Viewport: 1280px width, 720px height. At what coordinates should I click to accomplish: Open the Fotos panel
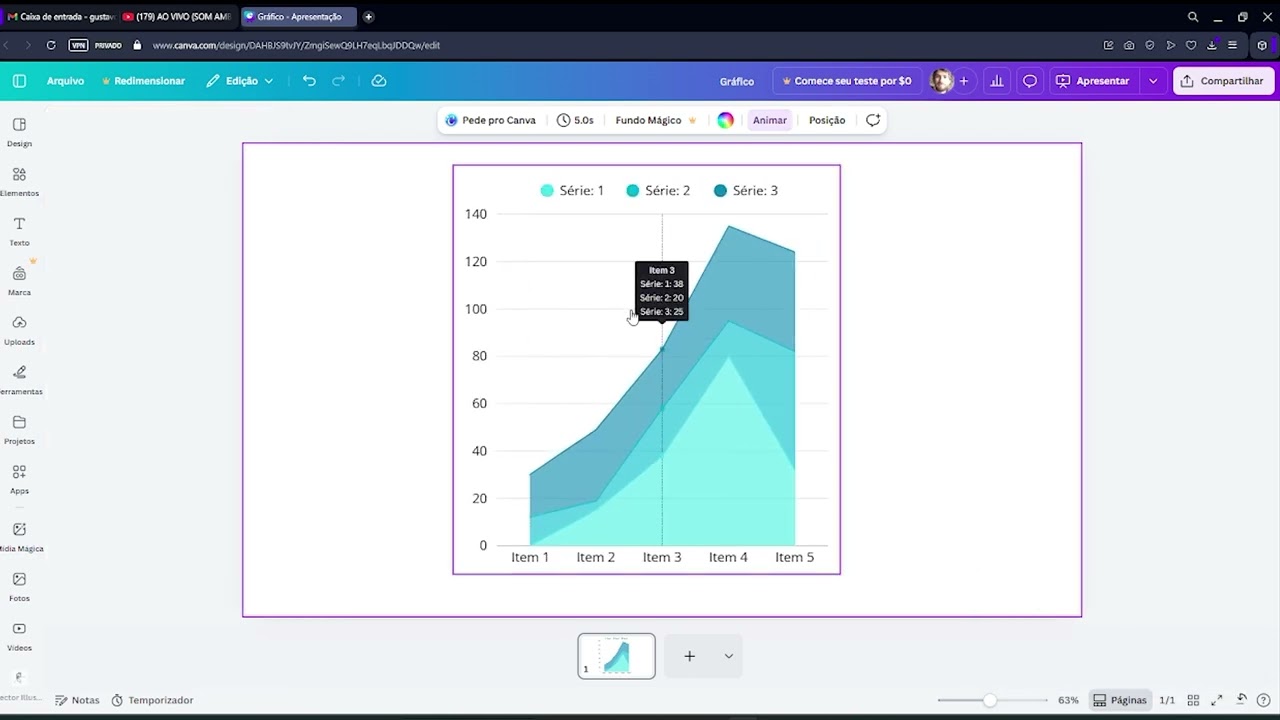click(19, 587)
